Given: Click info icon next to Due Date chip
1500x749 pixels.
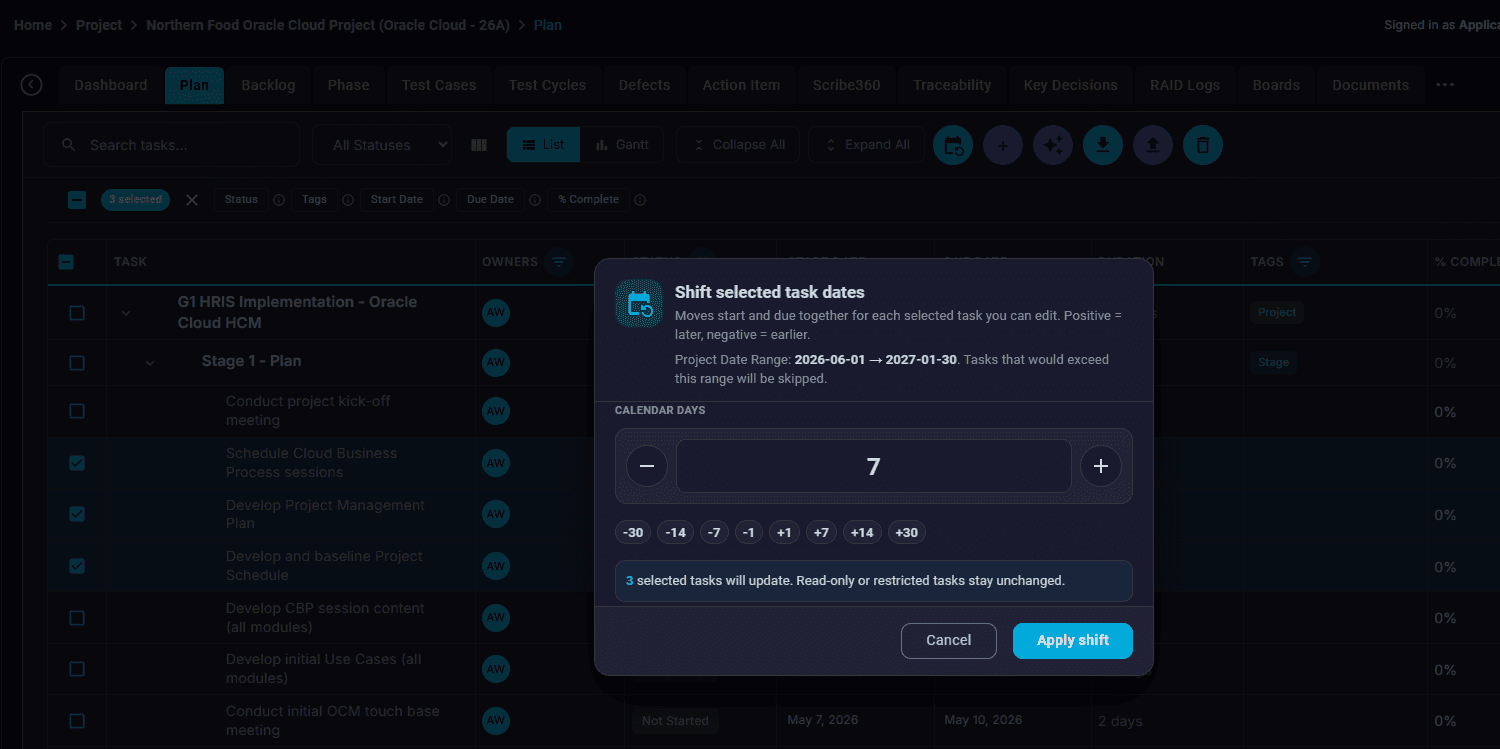Looking at the screenshot, I should tap(535, 200).
